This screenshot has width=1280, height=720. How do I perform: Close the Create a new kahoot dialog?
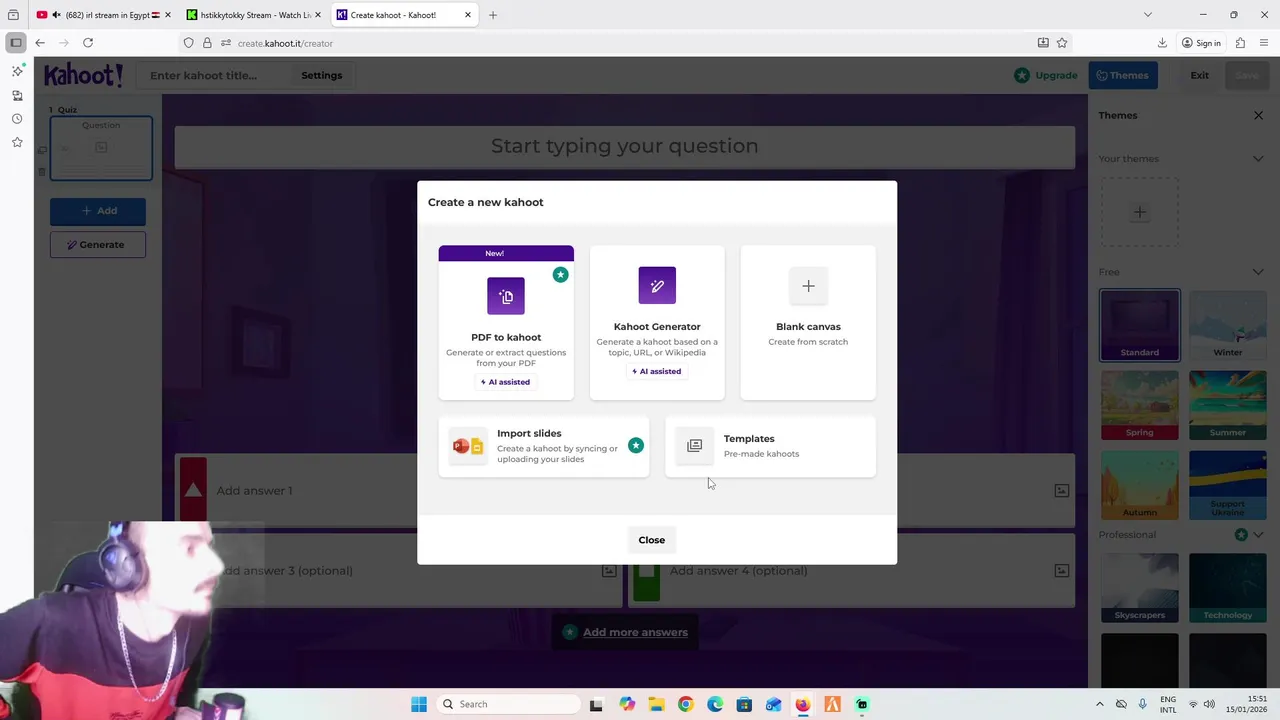pos(651,540)
